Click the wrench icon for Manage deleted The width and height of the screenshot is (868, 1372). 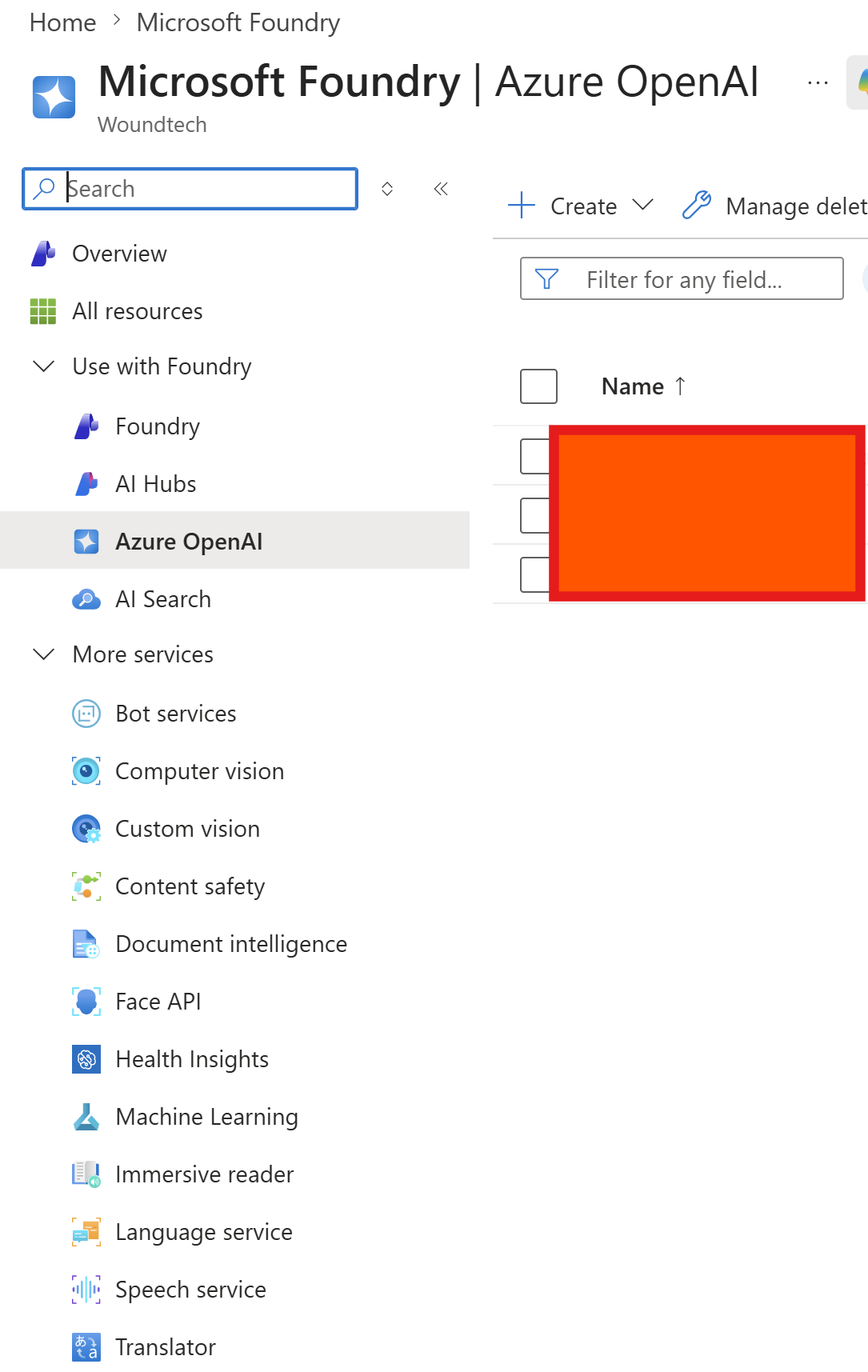tap(697, 206)
